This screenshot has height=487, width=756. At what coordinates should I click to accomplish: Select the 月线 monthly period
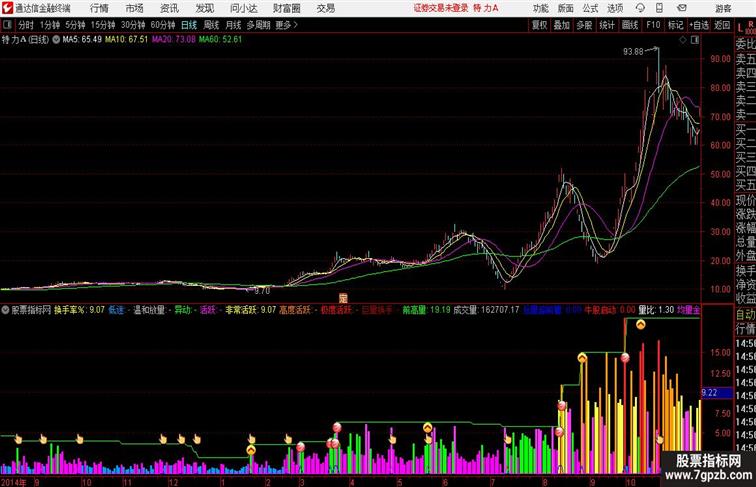click(x=233, y=25)
